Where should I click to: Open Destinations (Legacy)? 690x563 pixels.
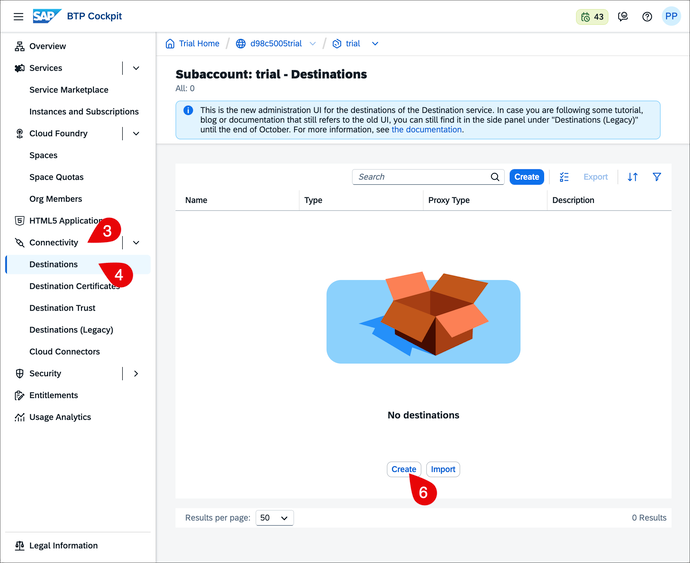(x=71, y=330)
